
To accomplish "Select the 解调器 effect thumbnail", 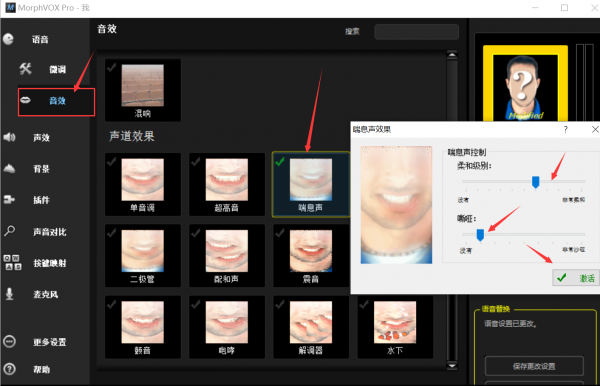I will click(x=311, y=322).
